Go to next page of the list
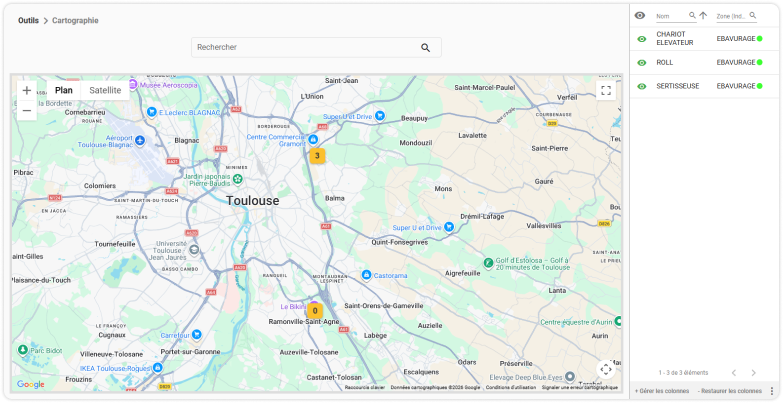783x403 pixels. [754, 373]
